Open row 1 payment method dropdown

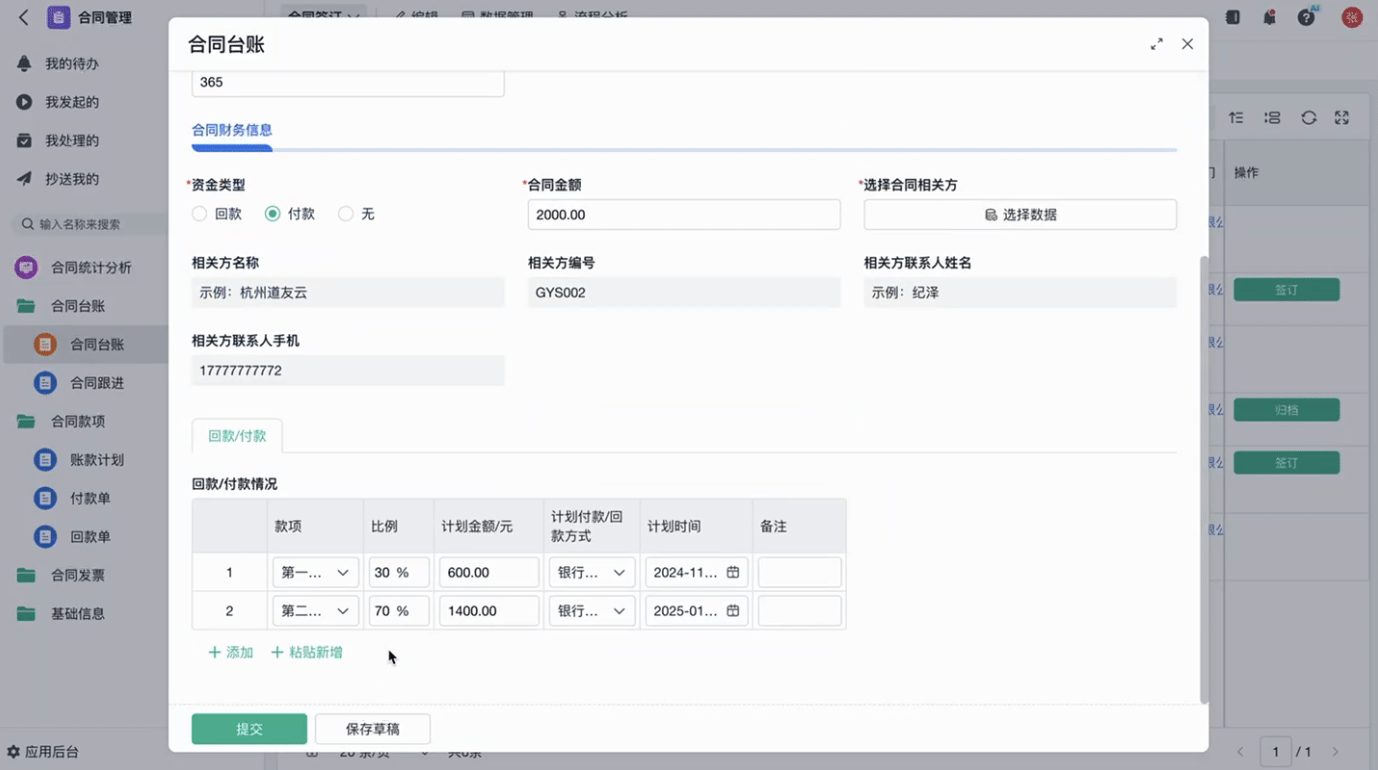(x=591, y=573)
